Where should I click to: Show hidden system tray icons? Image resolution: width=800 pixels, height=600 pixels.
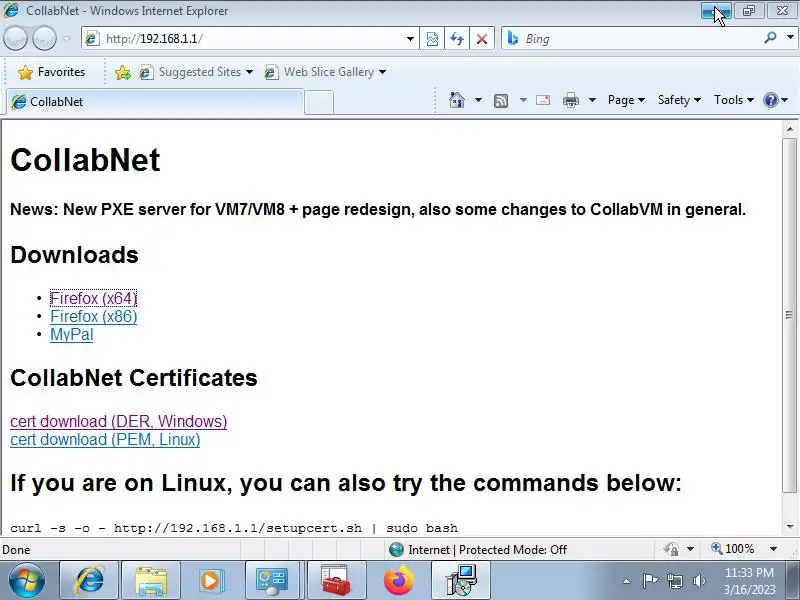tap(626, 581)
